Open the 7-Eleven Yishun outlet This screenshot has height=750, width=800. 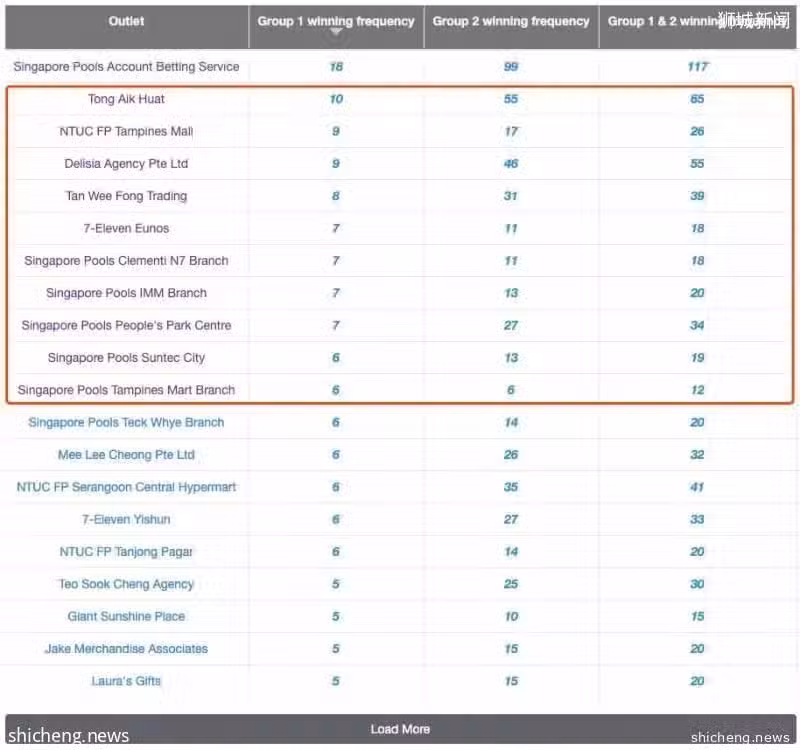tap(127, 519)
